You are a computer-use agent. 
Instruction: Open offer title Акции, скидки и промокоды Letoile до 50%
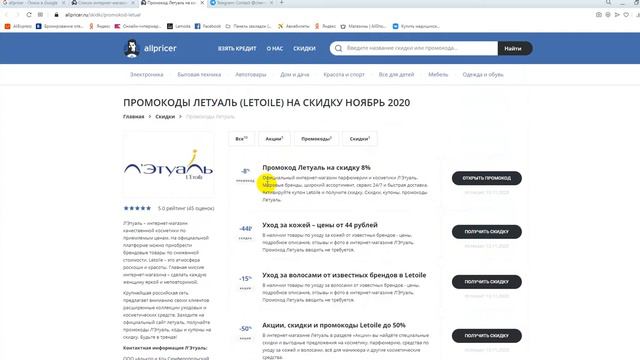tap(334, 325)
